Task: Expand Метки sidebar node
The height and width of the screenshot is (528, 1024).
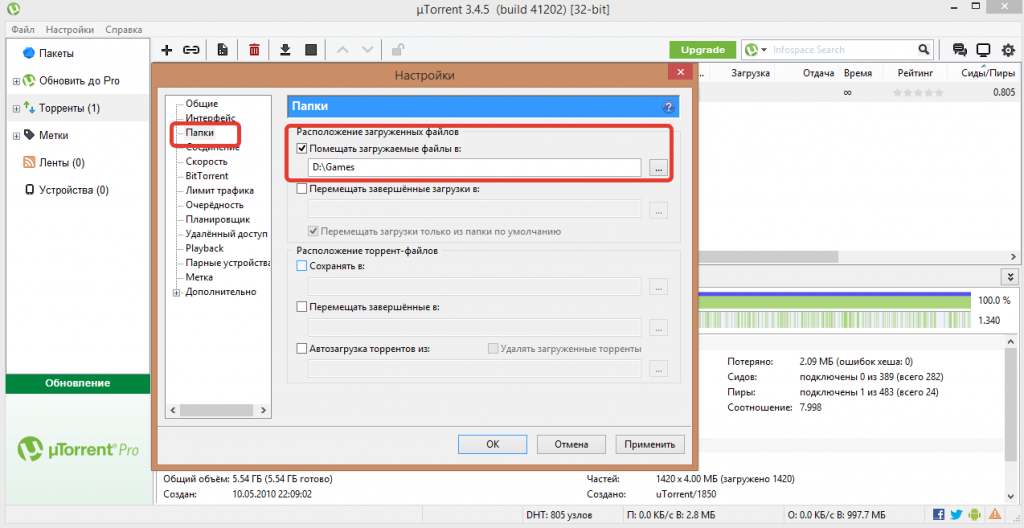Action: coord(16,136)
